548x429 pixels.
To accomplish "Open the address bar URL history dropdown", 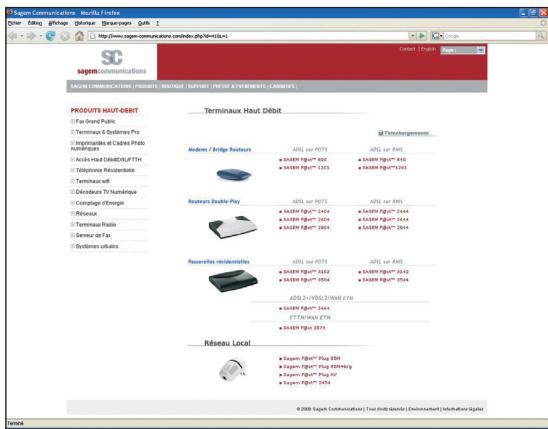I will 413,36.
